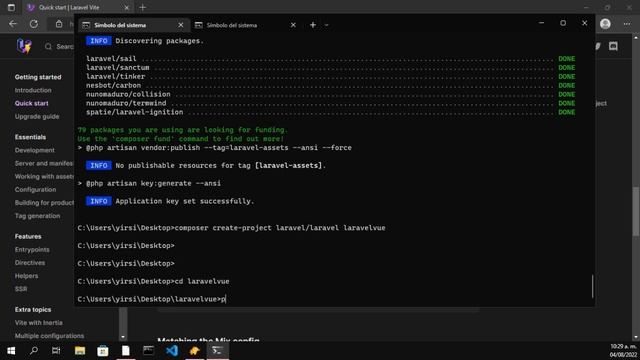This screenshot has height=360, width=640.
Task: Open the white document app on taskbar
Action: coord(126,351)
